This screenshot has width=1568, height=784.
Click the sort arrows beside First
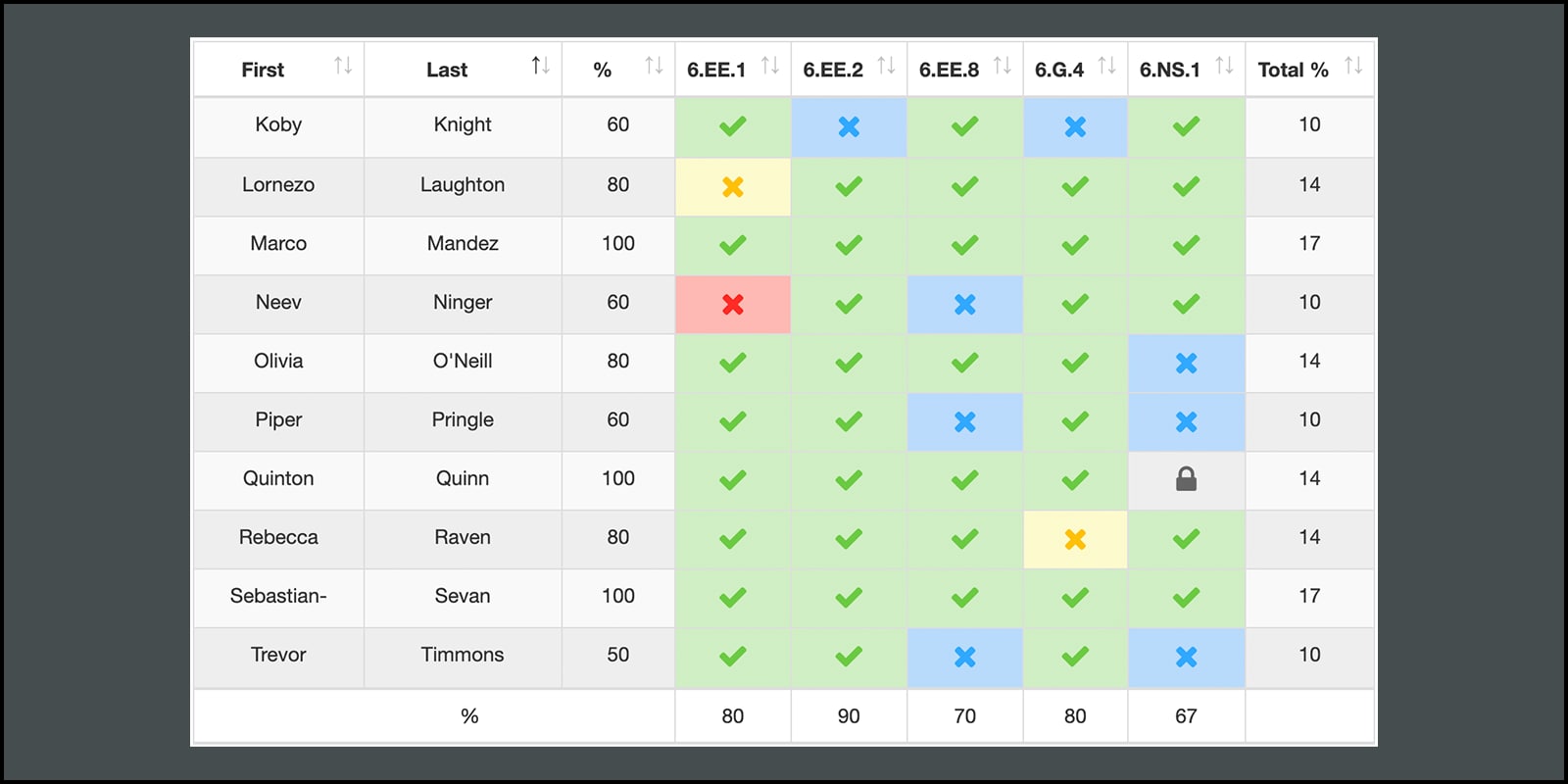(342, 66)
